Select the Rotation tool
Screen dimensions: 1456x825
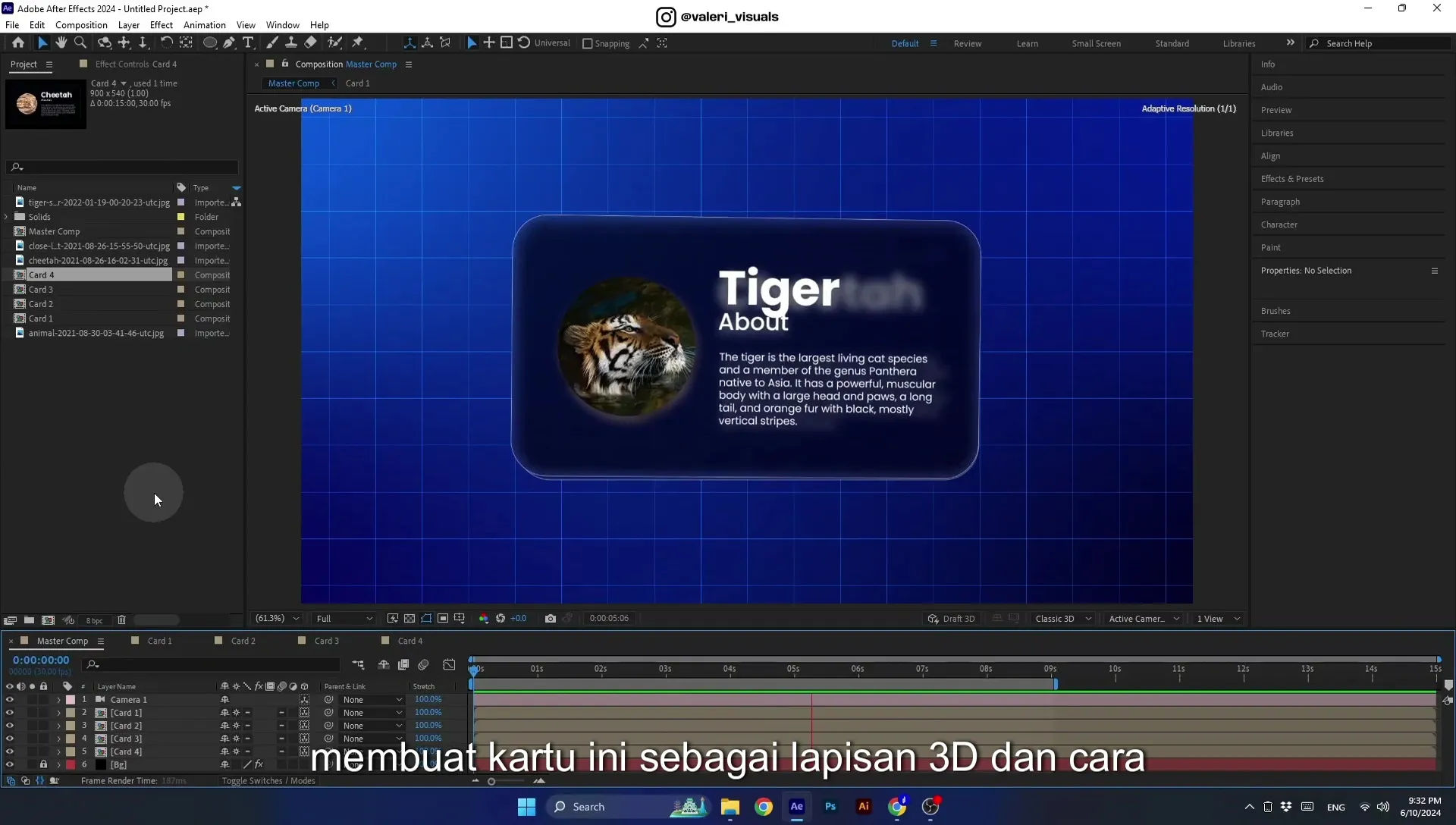coord(166,43)
